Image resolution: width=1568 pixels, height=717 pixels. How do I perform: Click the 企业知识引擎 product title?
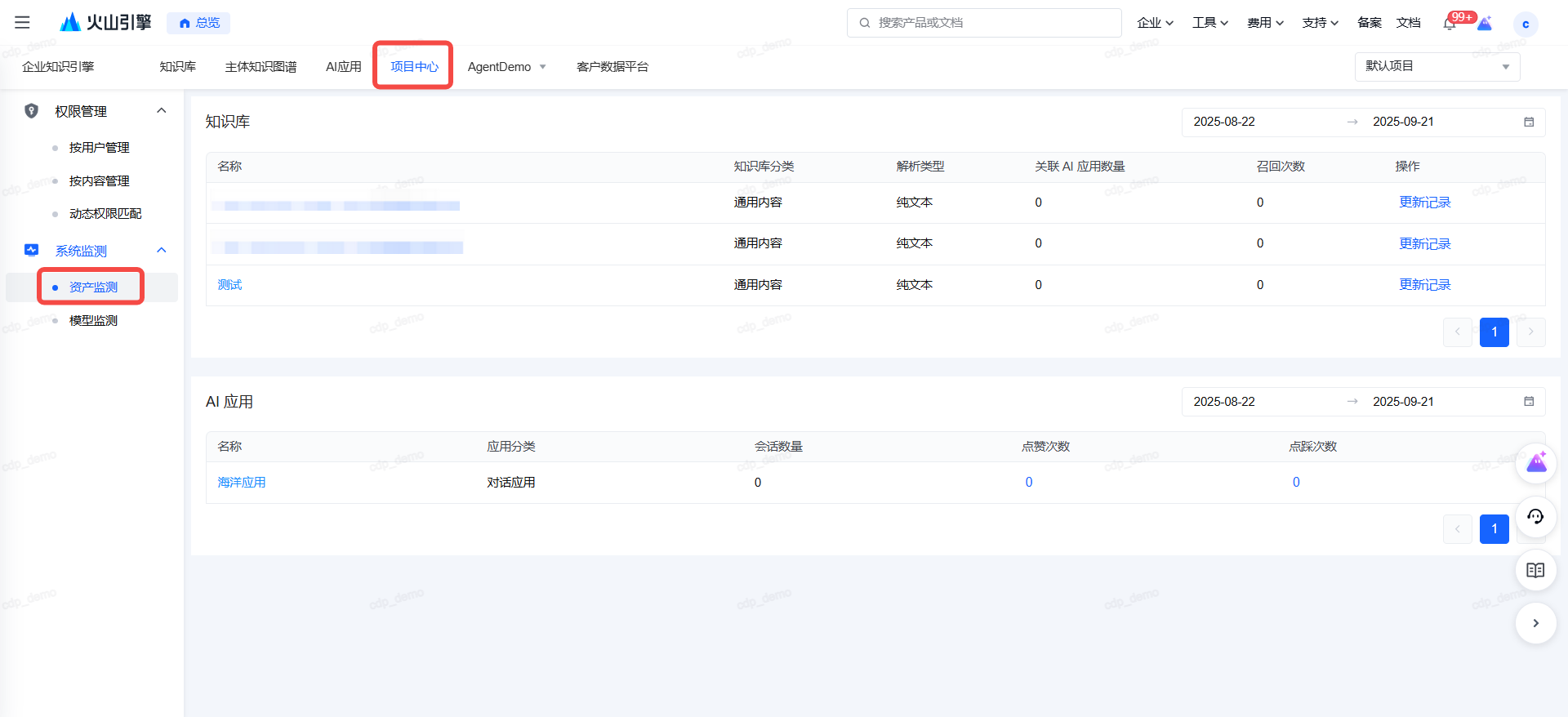(58, 67)
